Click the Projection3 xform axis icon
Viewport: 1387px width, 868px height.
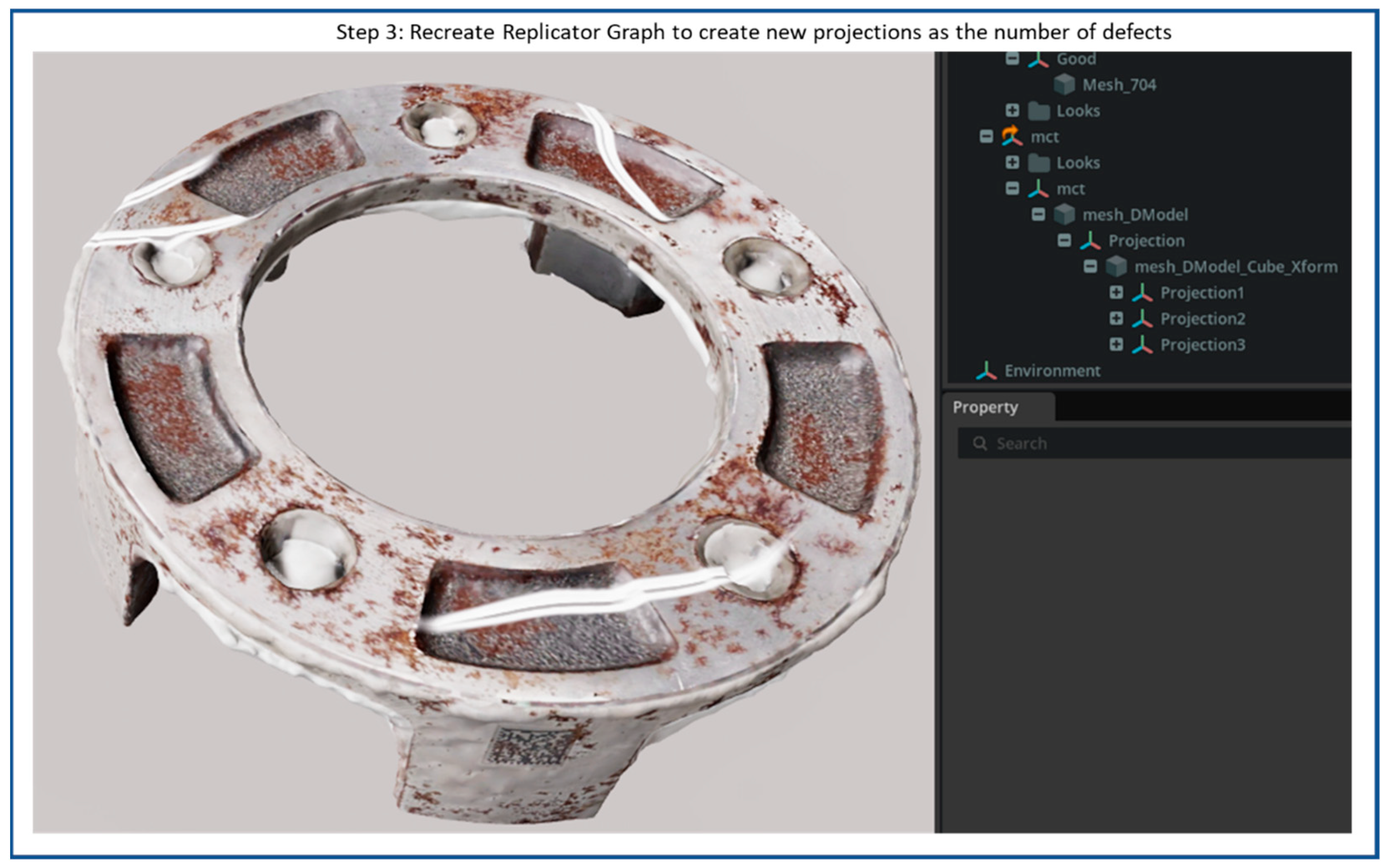[1142, 345]
